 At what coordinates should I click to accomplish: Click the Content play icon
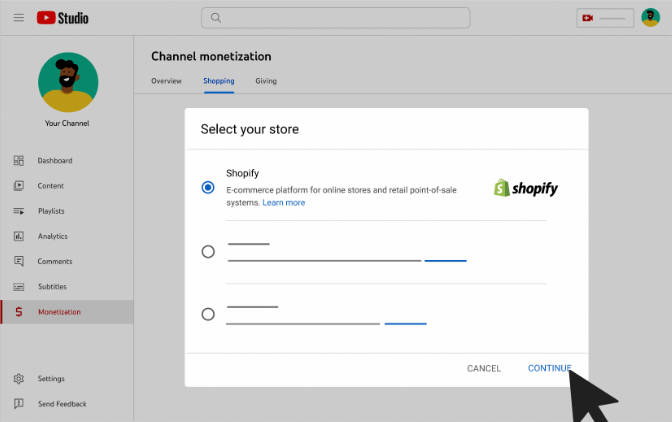point(18,186)
